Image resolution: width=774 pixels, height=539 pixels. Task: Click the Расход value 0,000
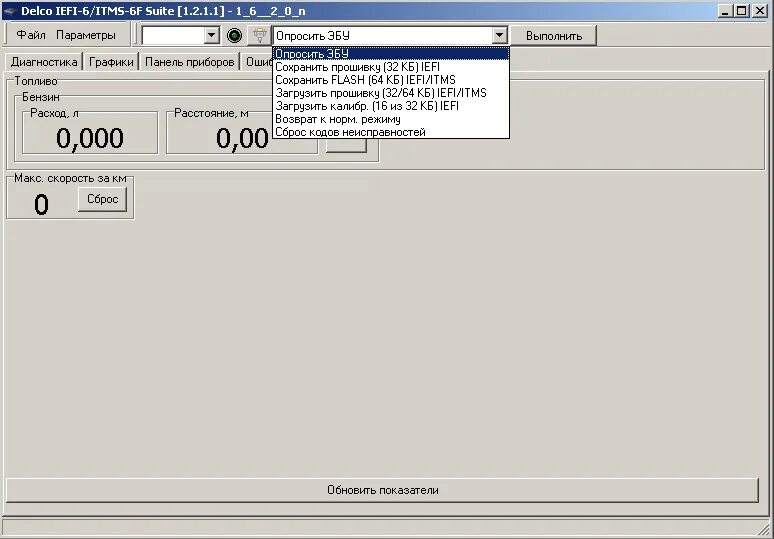point(90,138)
